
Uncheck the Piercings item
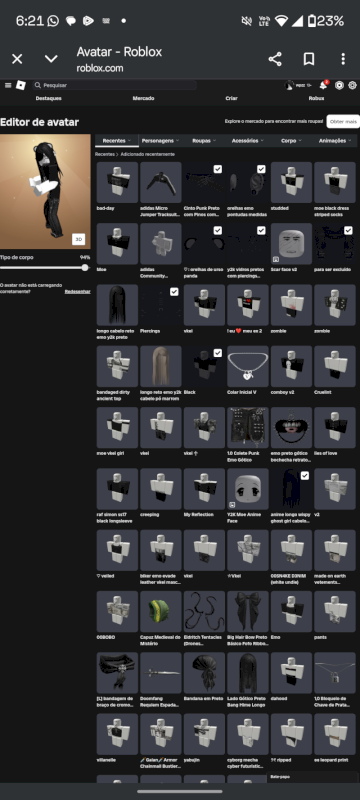tap(174, 292)
